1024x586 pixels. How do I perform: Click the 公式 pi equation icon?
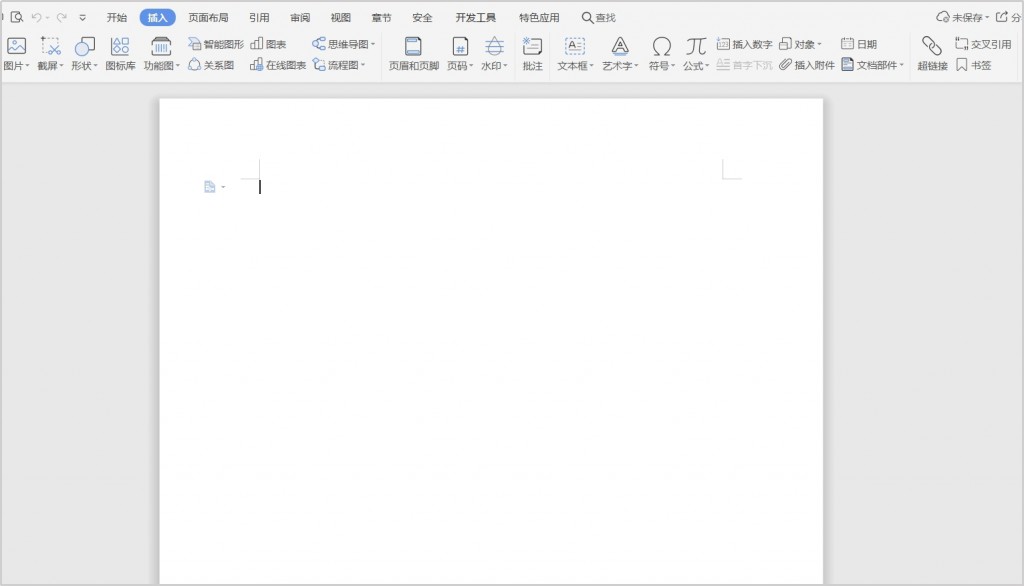(x=696, y=46)
